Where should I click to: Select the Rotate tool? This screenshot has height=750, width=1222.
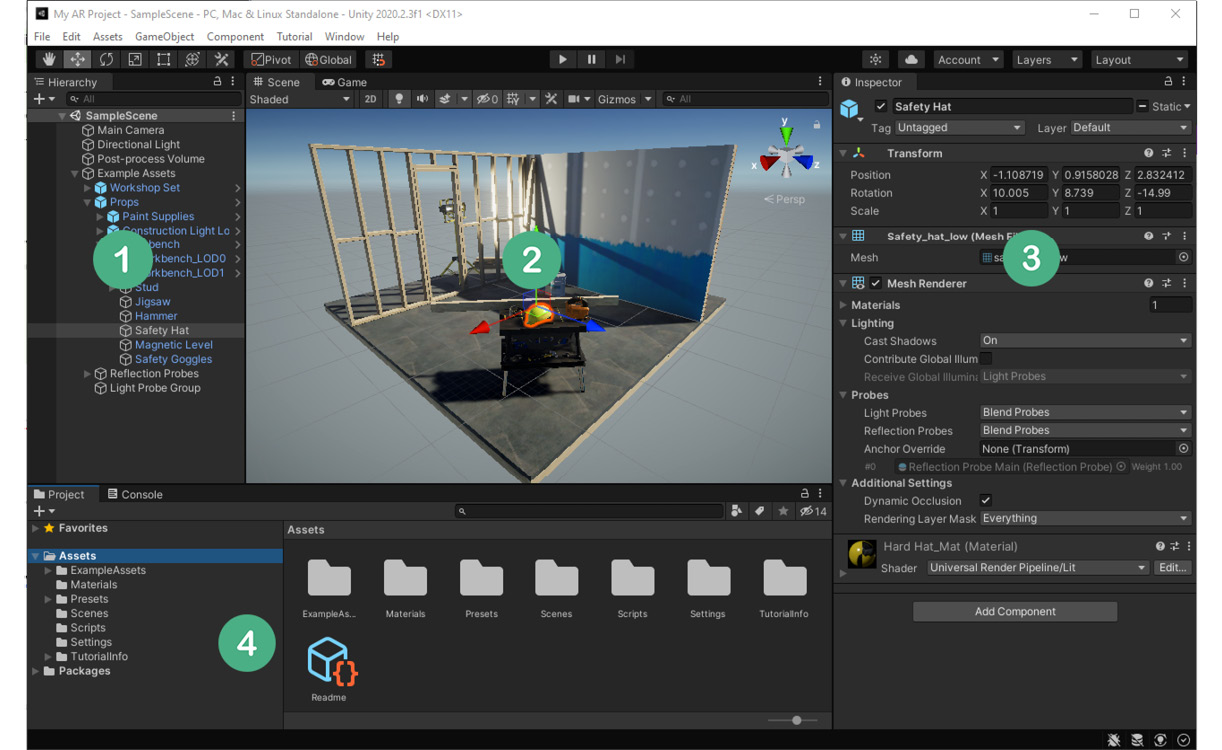(106, 59)
